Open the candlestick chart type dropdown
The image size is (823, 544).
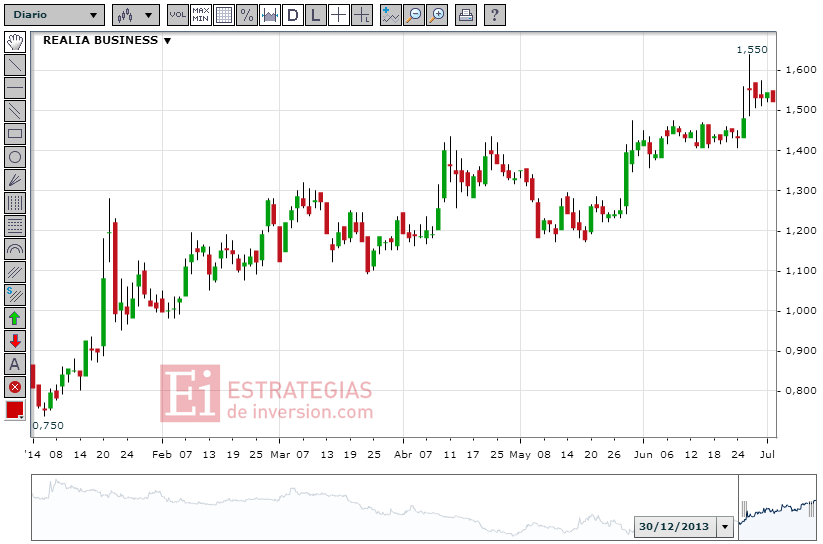135,15
